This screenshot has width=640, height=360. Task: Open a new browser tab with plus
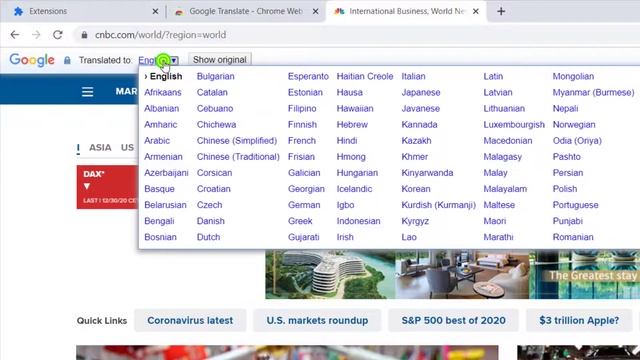pyautogui.click(x=501, y=11)
